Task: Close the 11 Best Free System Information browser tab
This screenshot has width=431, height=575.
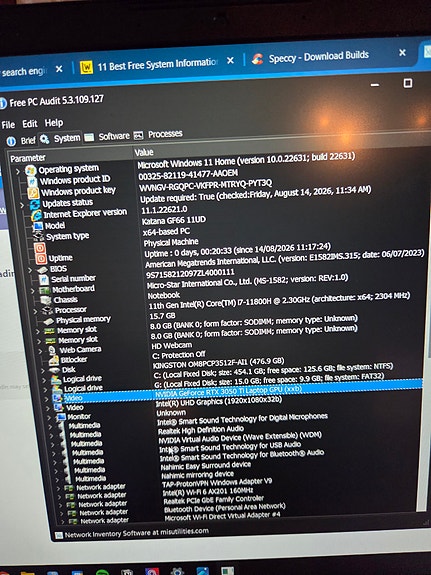Action: pos(230,61)
